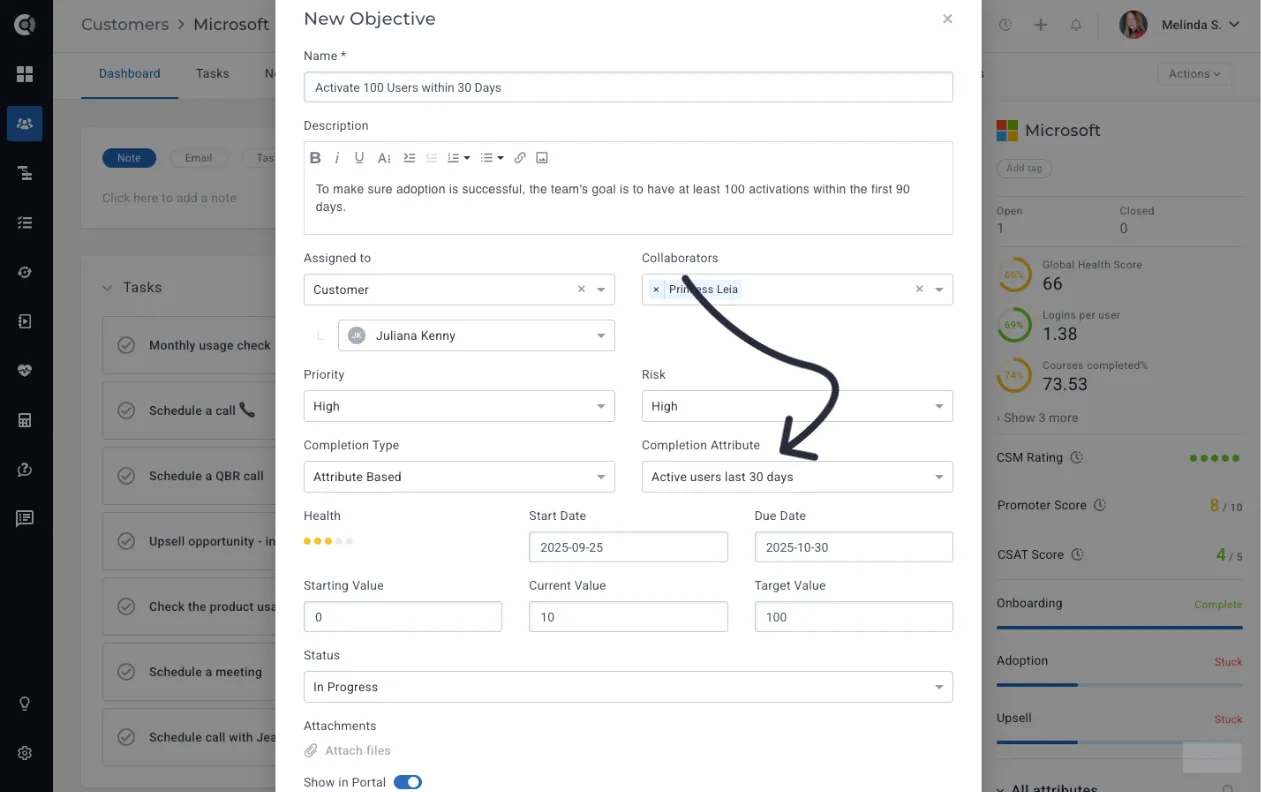The height and width of the screenshot is (792, 1261).
Task: Click the Show 3 more link
Action: 1038,418
